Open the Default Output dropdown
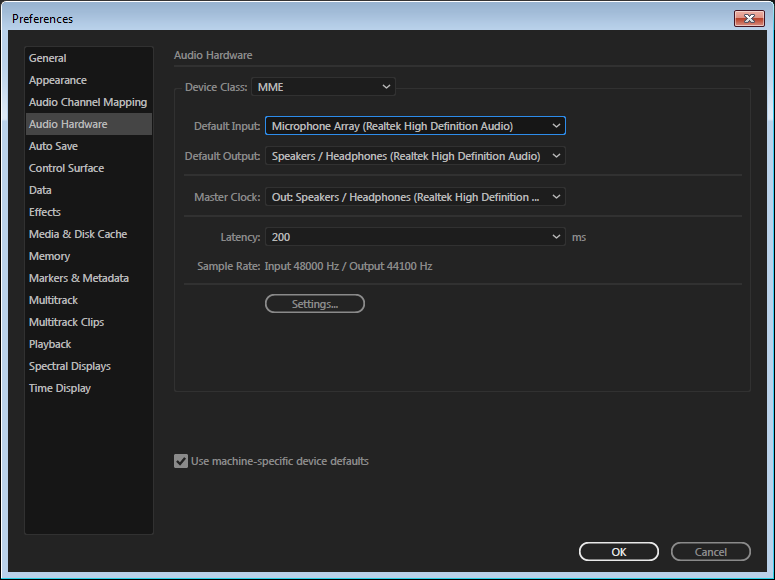This screenshot has width=775, height=580. [415, 156]
